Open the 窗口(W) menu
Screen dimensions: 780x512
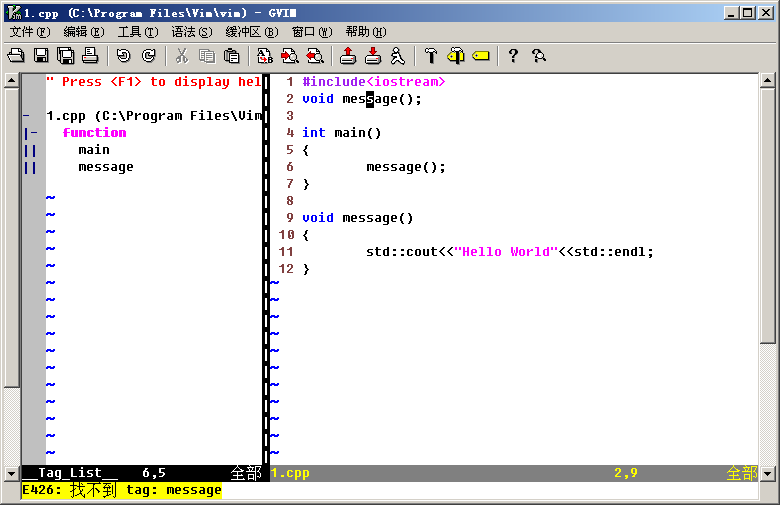312,32
